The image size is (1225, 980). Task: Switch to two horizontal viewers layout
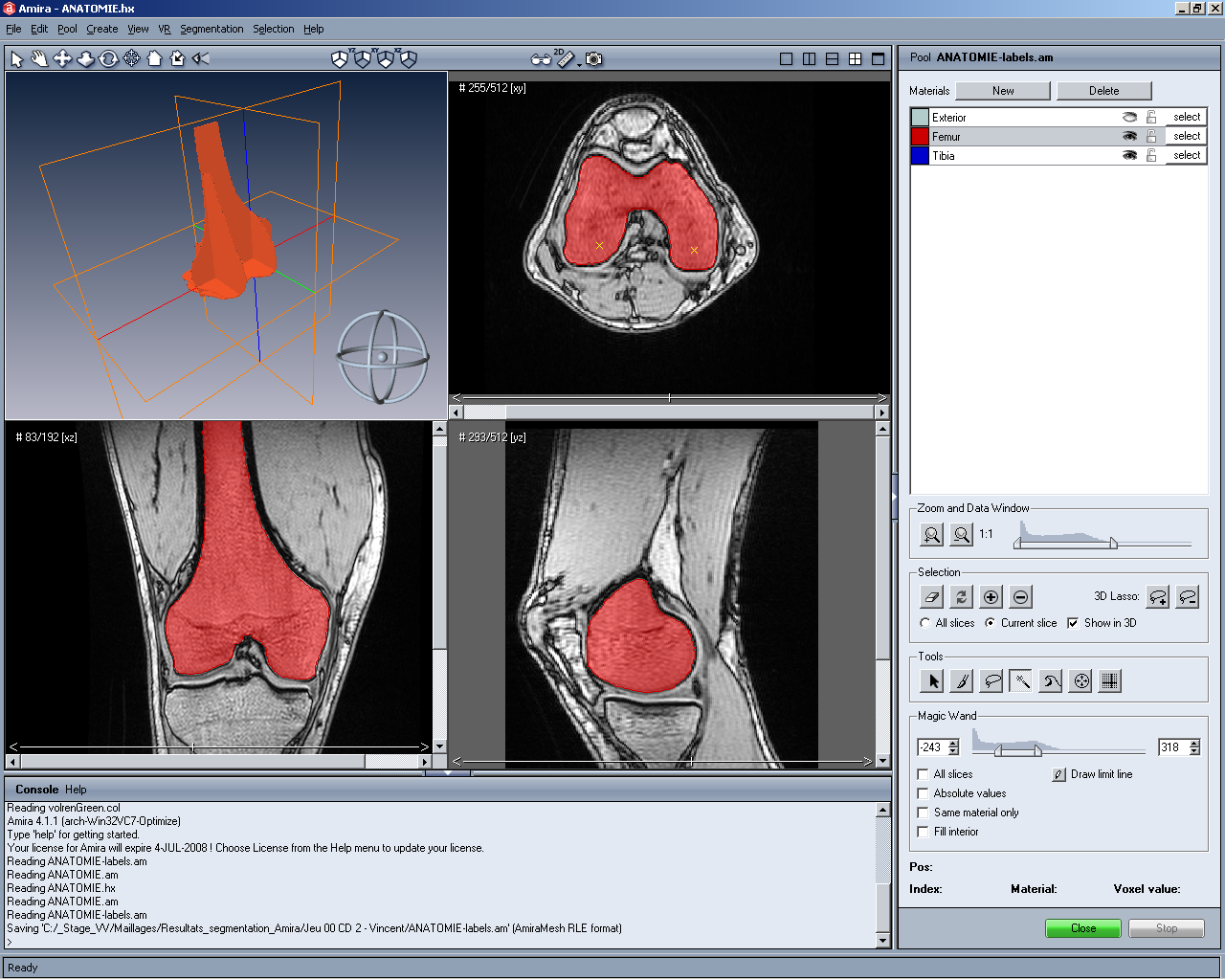(x=832, y=59)
